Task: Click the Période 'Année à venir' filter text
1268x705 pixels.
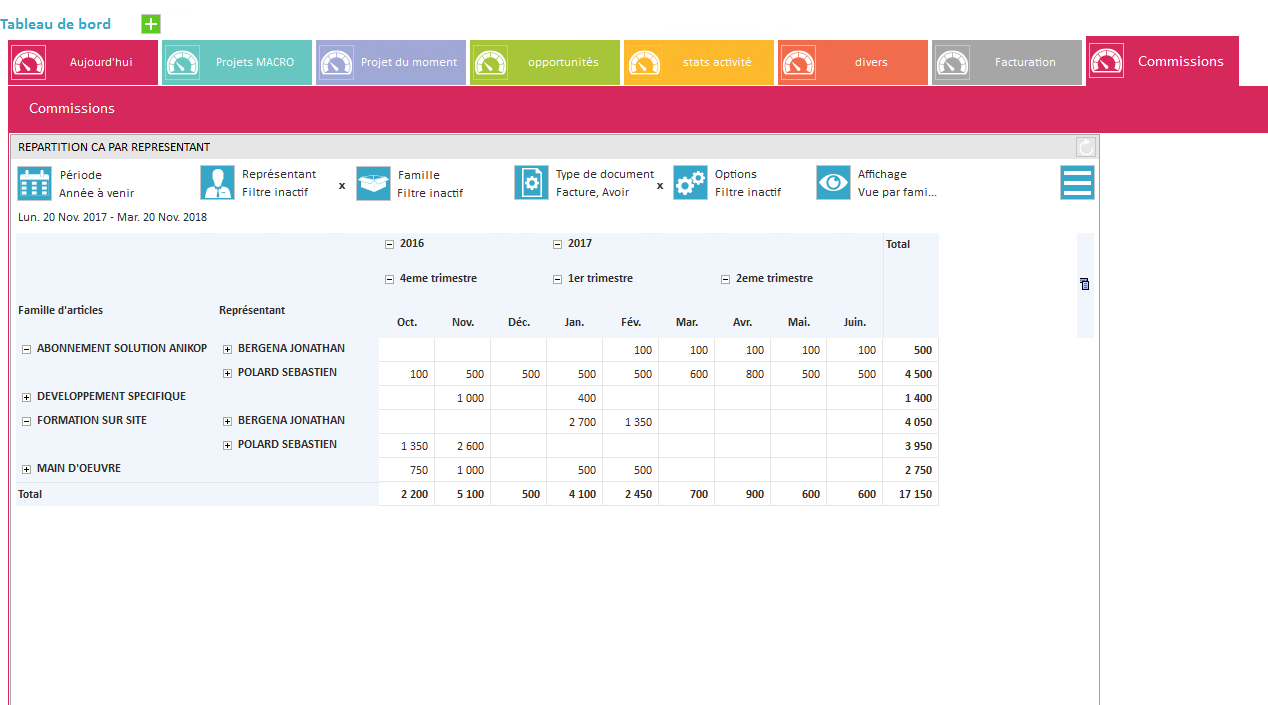Action: pos(96,193)
